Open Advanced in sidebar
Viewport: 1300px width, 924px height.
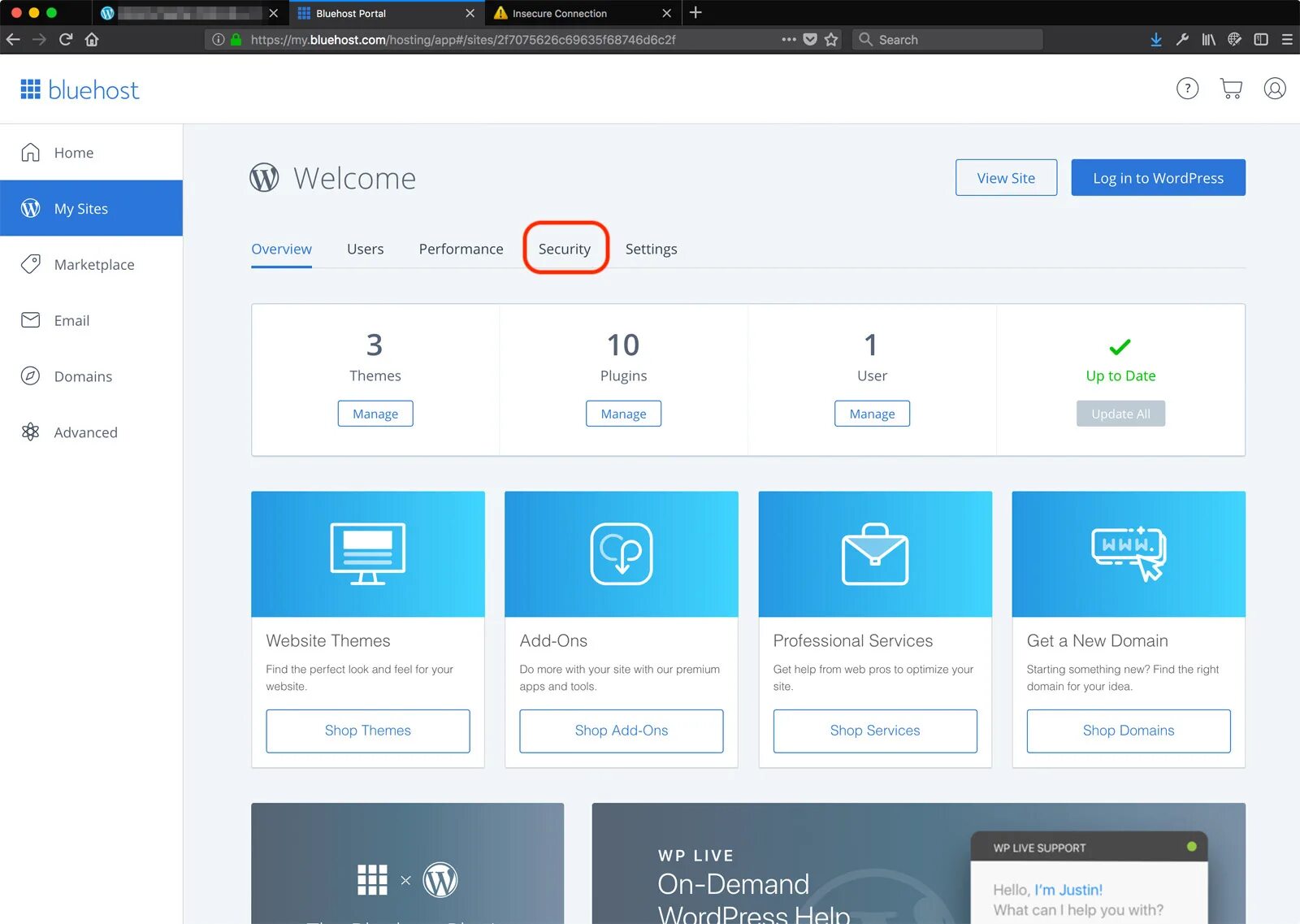91,432
